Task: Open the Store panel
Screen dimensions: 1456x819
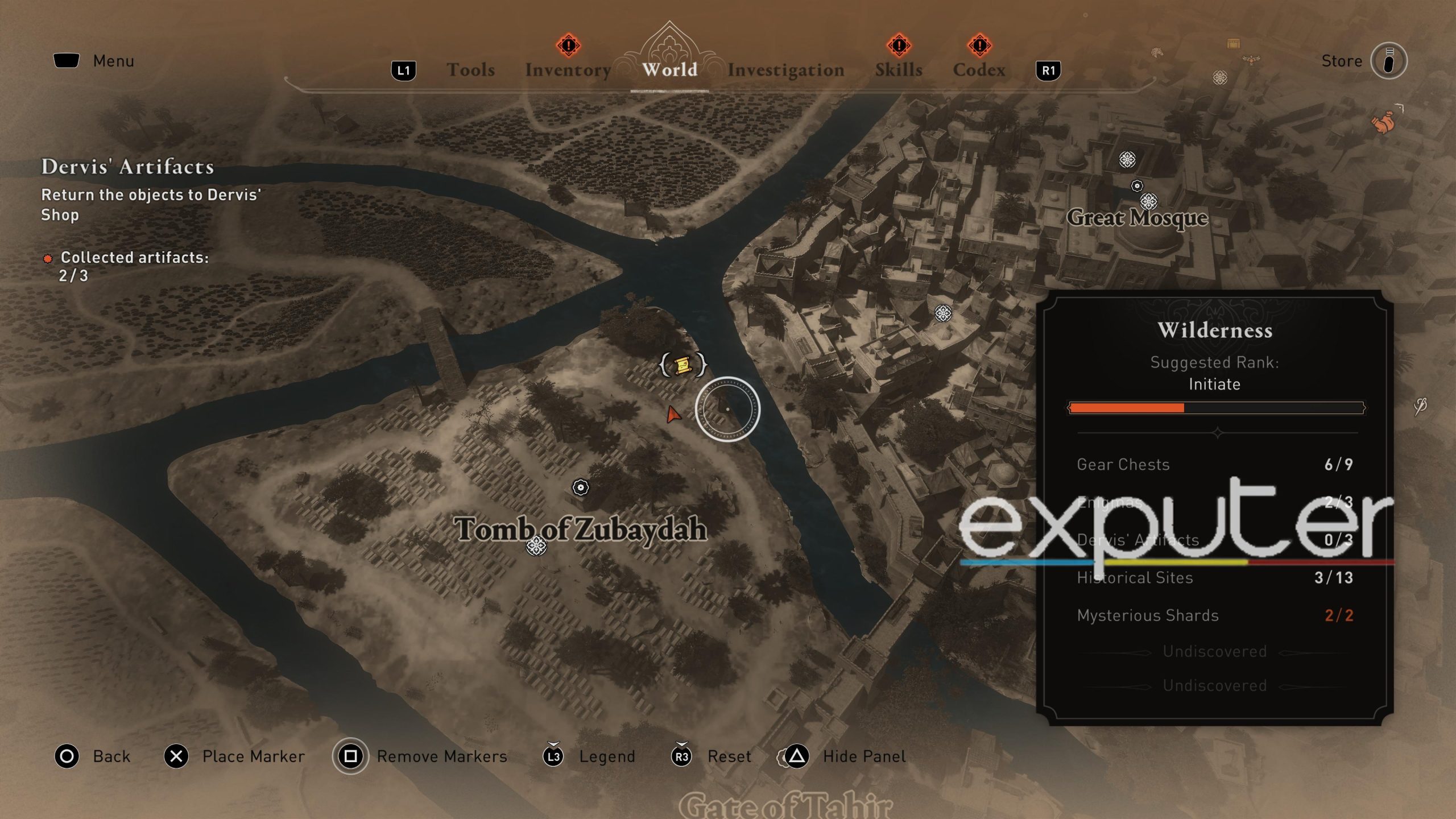Action: (1391, 60)
